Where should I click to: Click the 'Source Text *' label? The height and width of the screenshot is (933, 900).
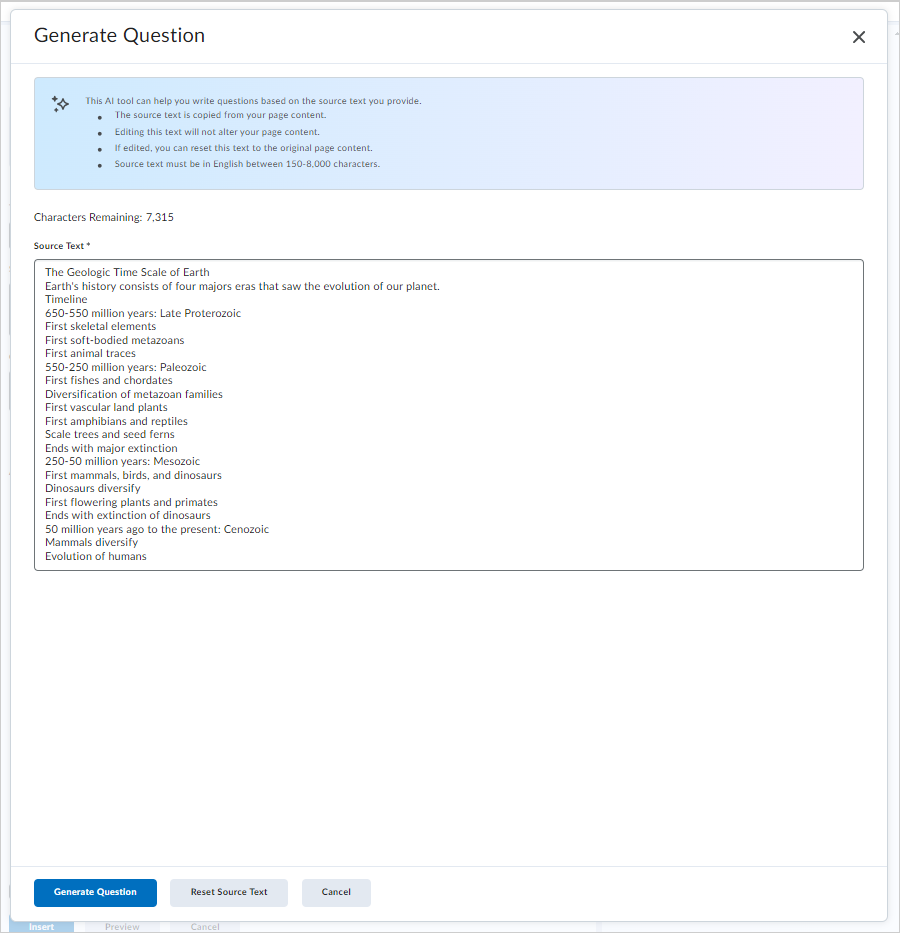62,246
